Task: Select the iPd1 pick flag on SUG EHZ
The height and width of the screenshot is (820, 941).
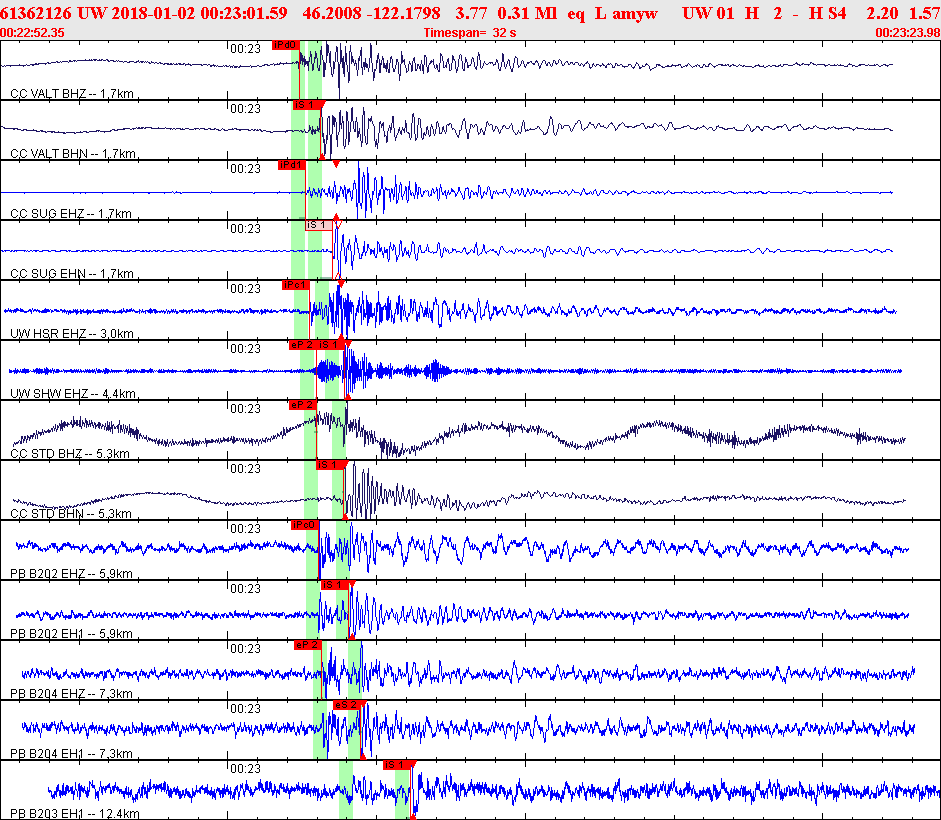Action: 292,165
